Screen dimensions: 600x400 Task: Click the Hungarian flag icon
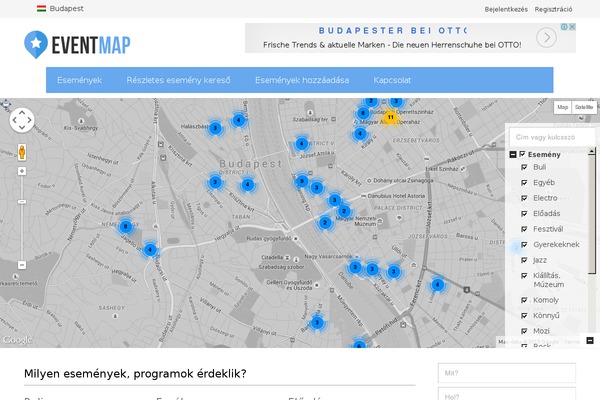[41, 8]
